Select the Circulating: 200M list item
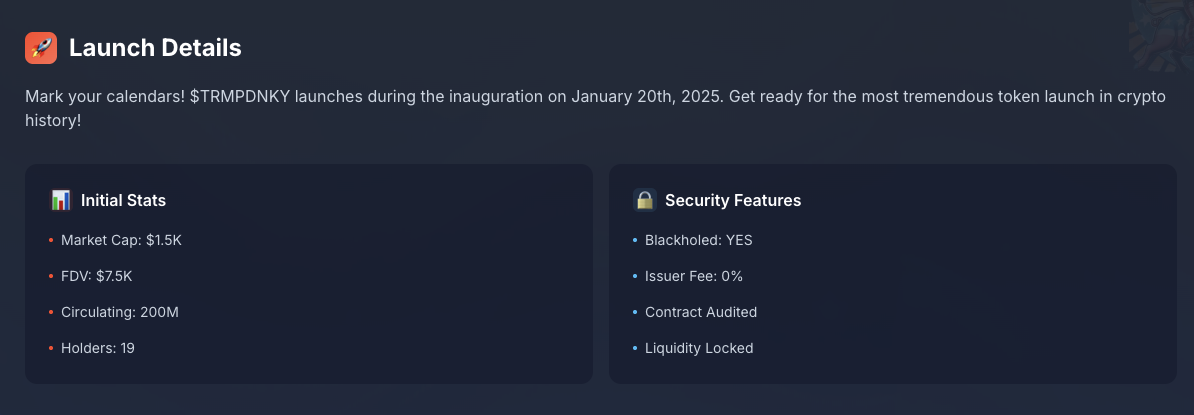Screen dimensions: 1194x415 click(120, 312)
